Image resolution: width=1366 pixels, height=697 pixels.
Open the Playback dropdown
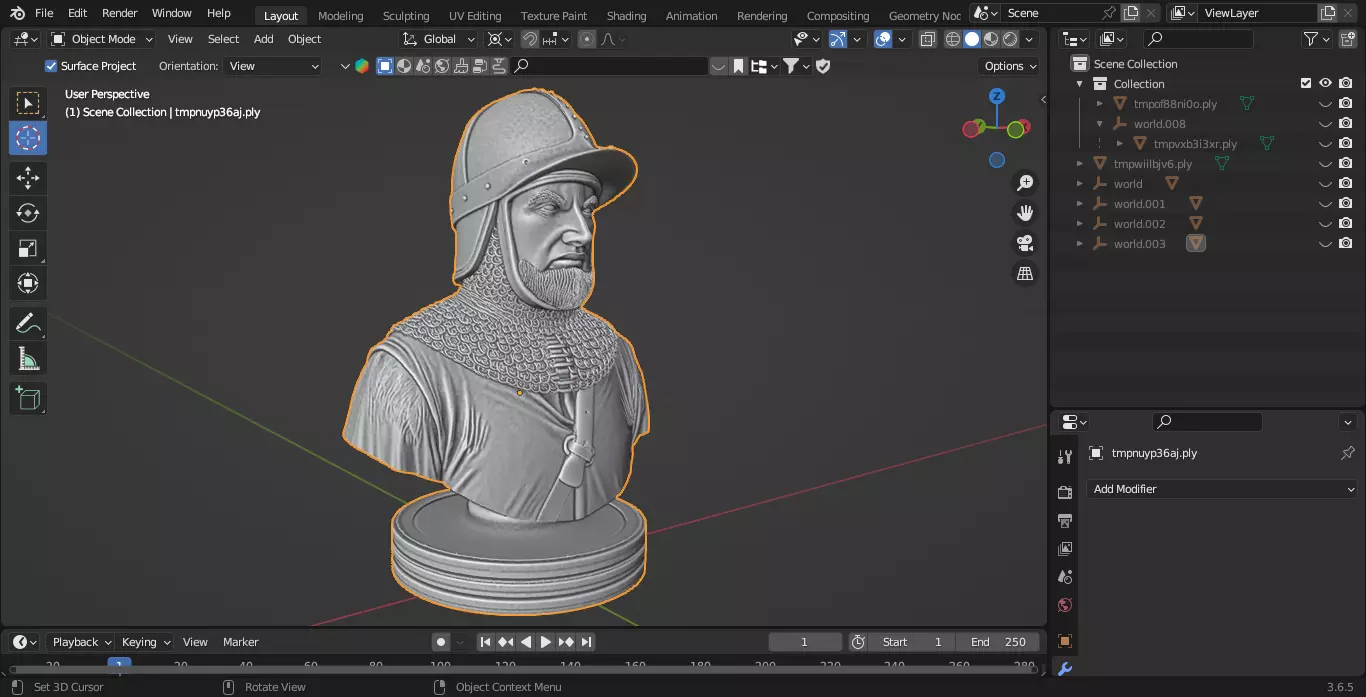[x=81, y=642]
